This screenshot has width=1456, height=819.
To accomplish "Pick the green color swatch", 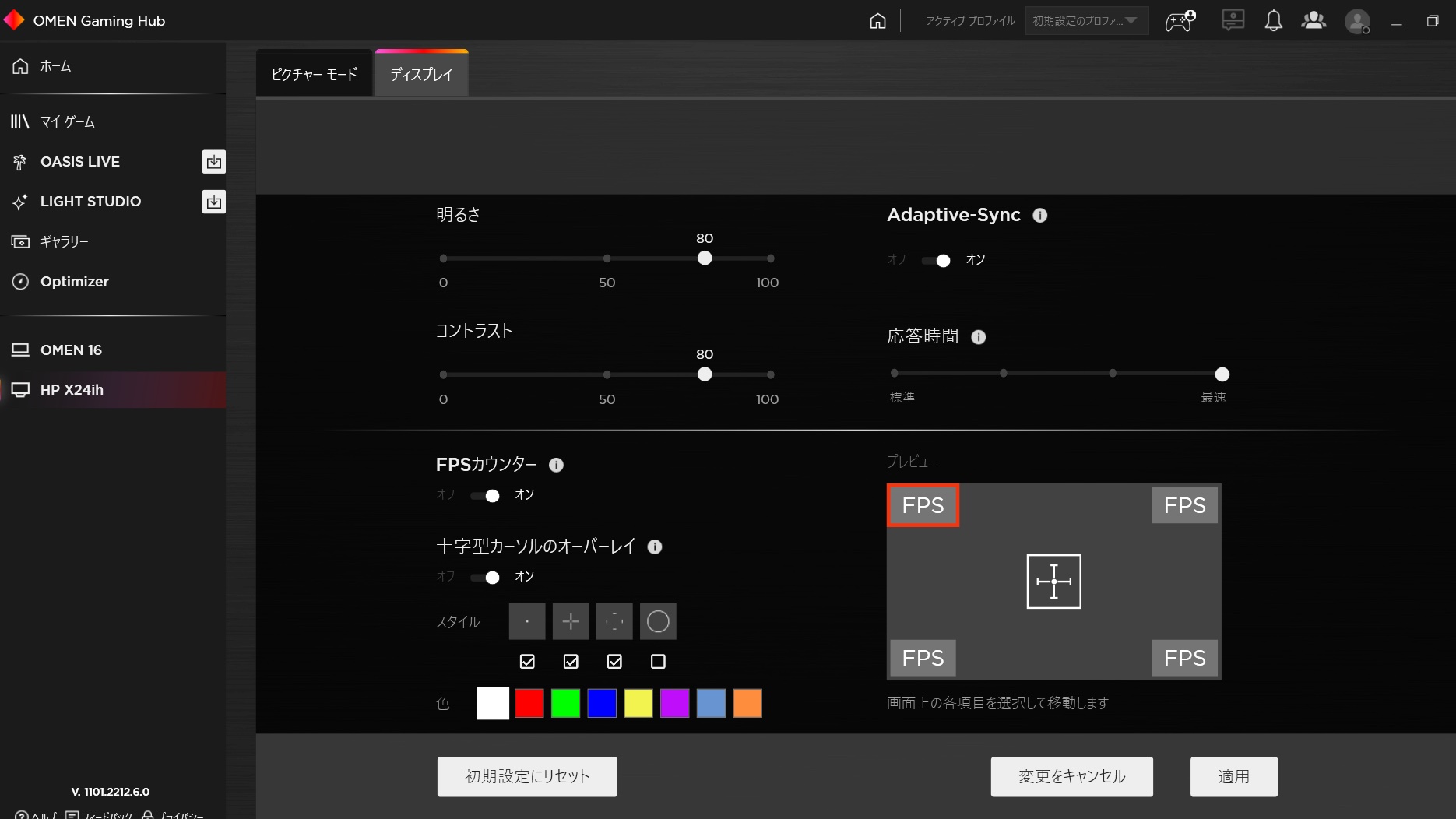I will tap(565, 703).
